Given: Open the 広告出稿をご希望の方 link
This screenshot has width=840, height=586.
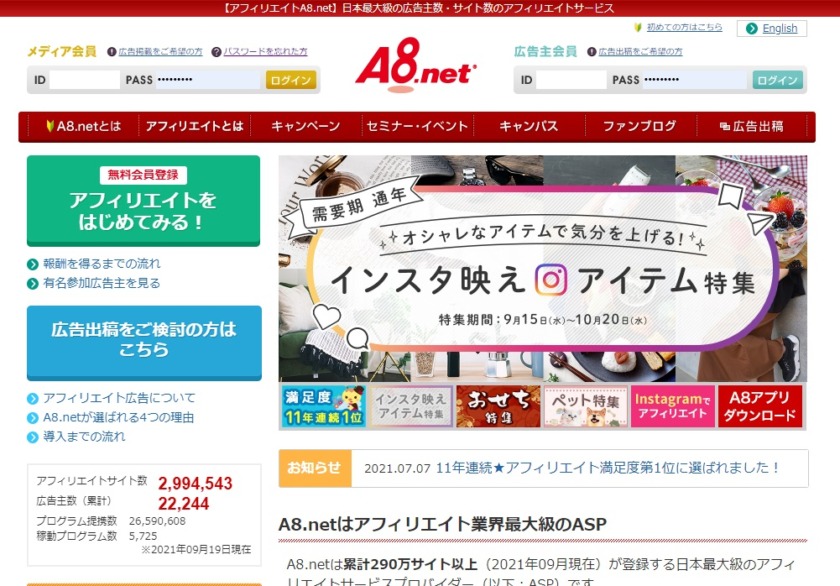Looking at the screenshot, I should point(640,51).
